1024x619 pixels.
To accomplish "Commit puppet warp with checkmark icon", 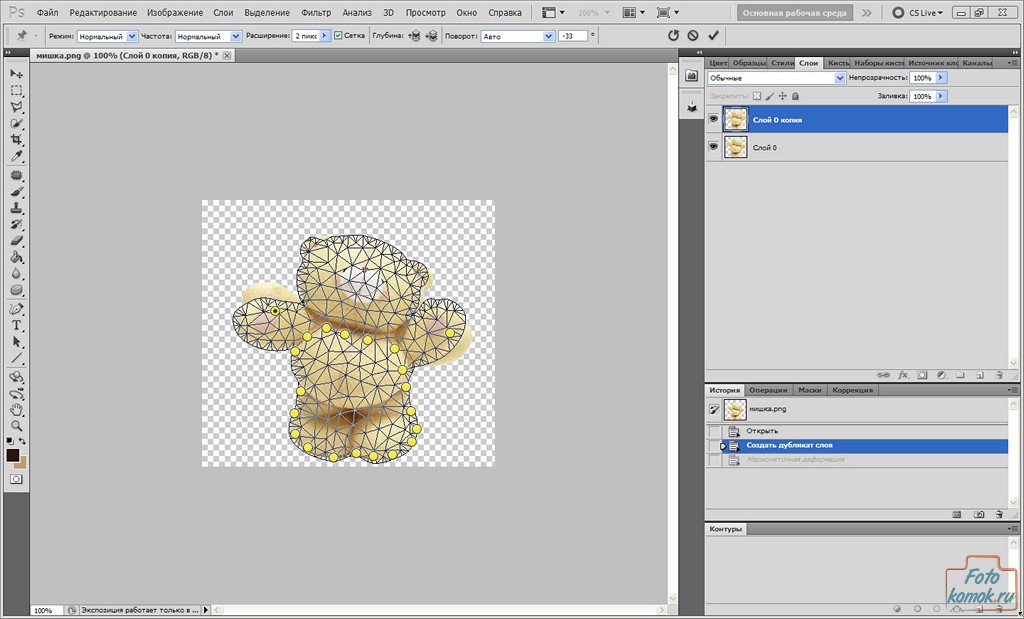I will 713,35.
